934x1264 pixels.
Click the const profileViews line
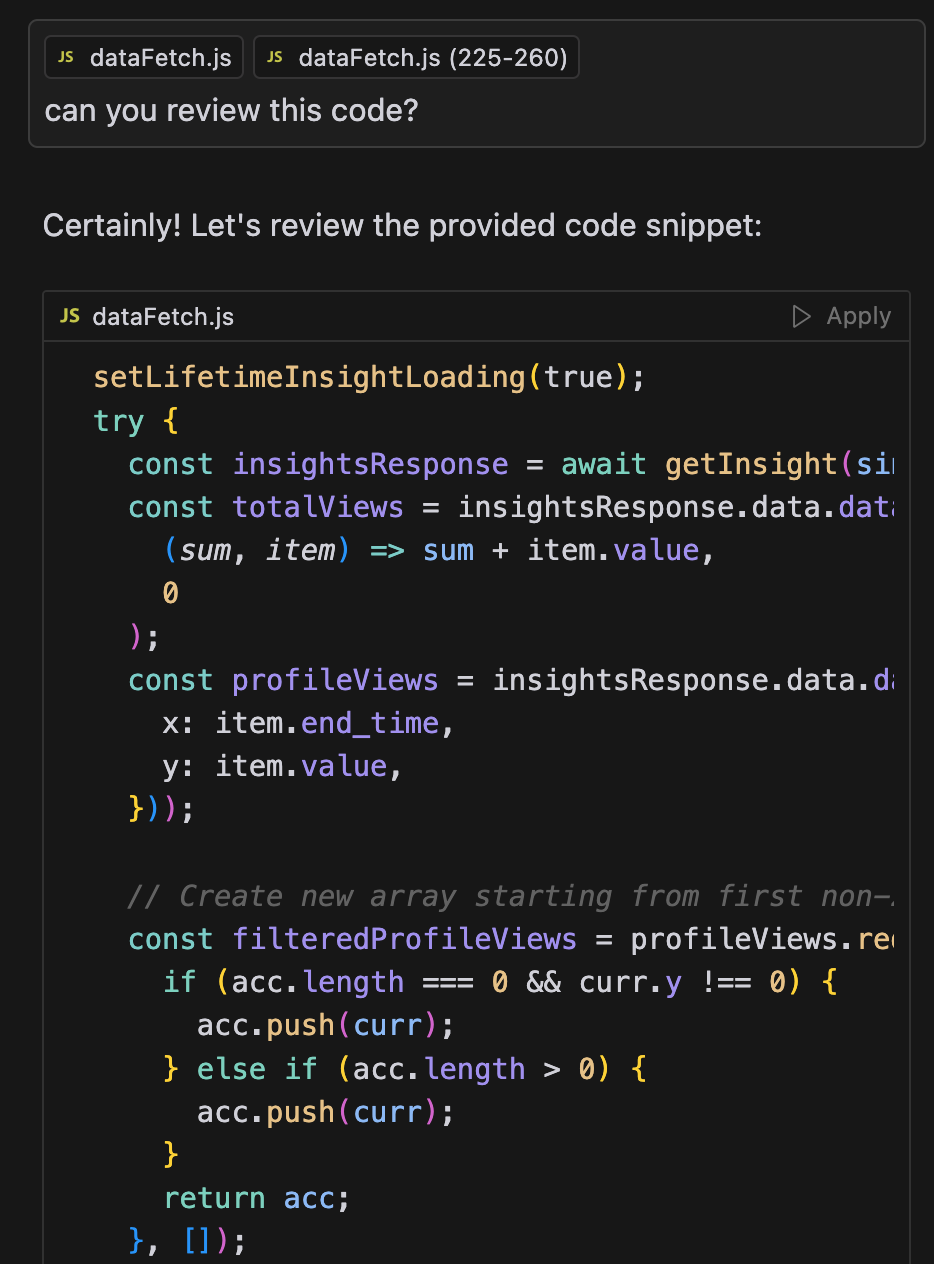tap(510, 680)
